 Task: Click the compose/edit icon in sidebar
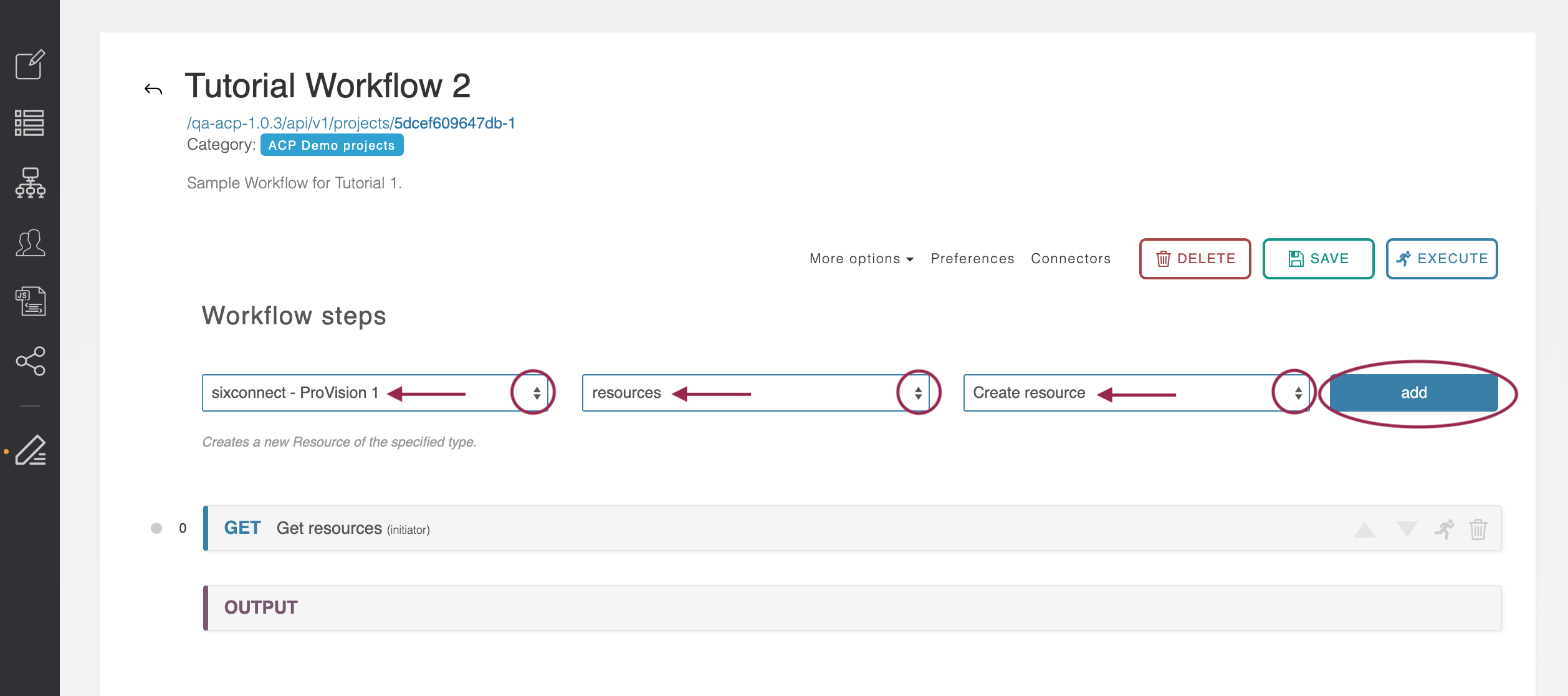pos(30,64)
